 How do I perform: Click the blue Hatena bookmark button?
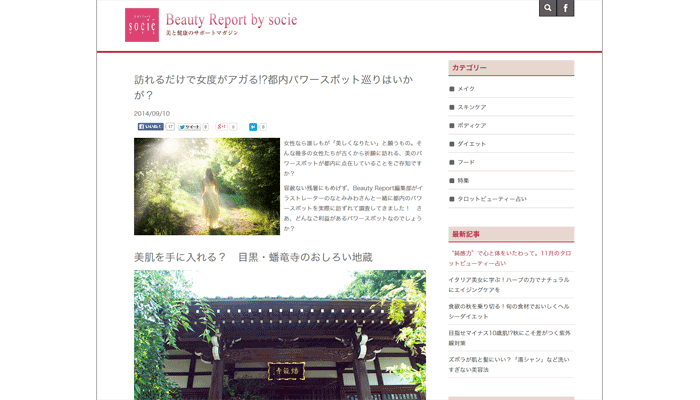tap(253, 127)
